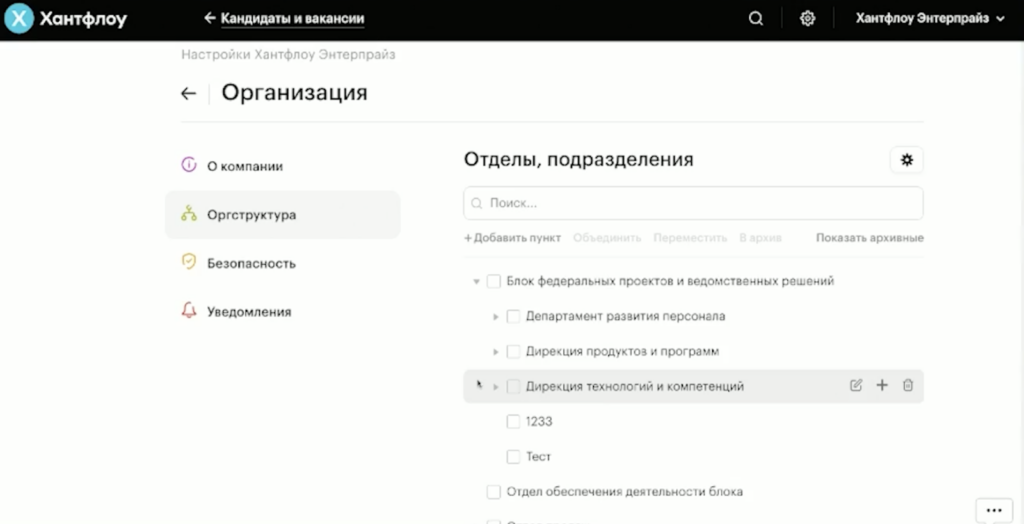Tick checkbox for Отдел обеспечения деятельности блока
The image size is (1024, 524).
point(494,492)
